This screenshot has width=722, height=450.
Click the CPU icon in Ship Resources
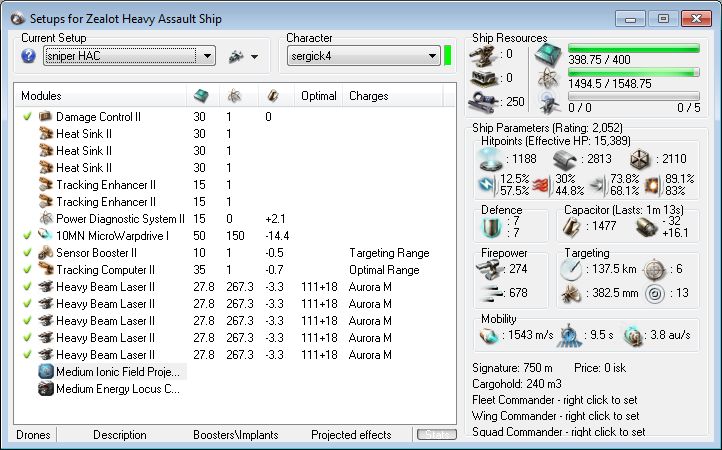coord(548,54)
